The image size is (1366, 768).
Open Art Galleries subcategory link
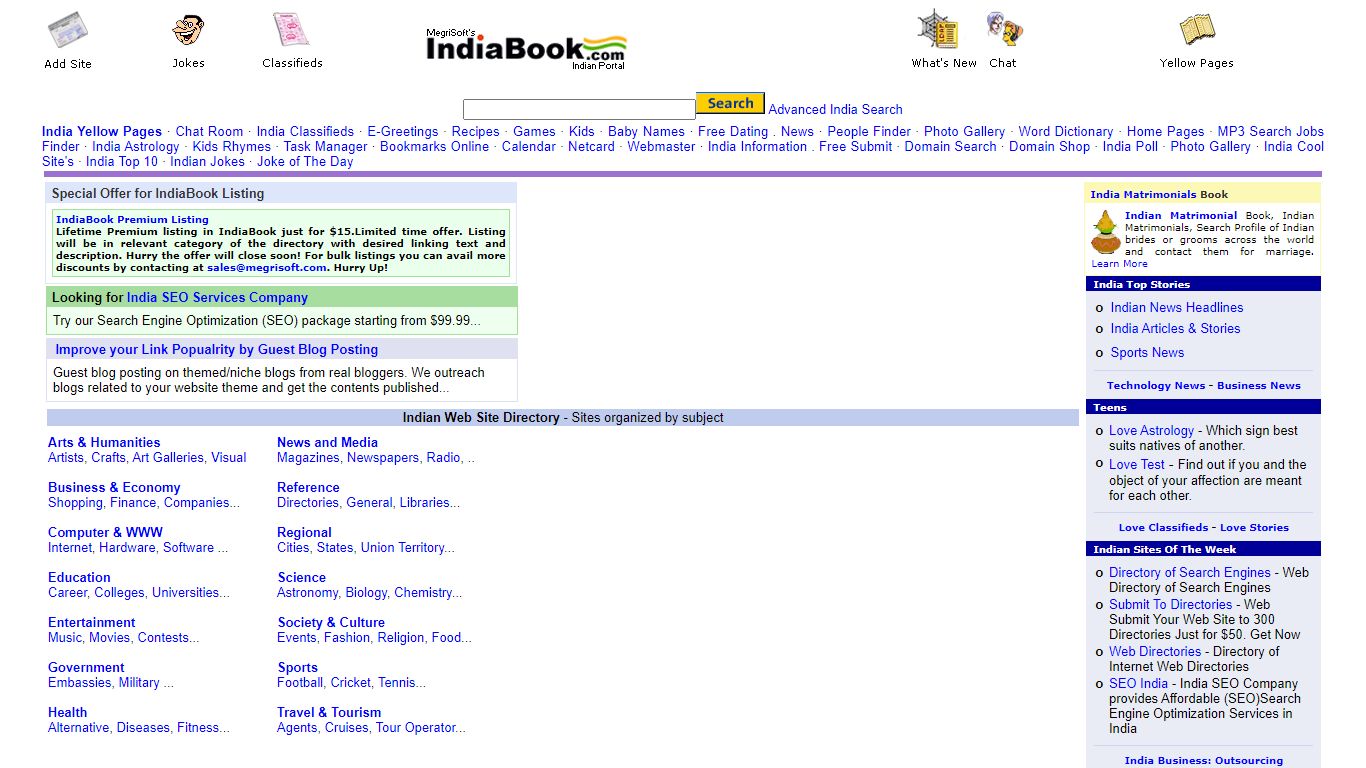pyautogui.click(x=168, y=457)
